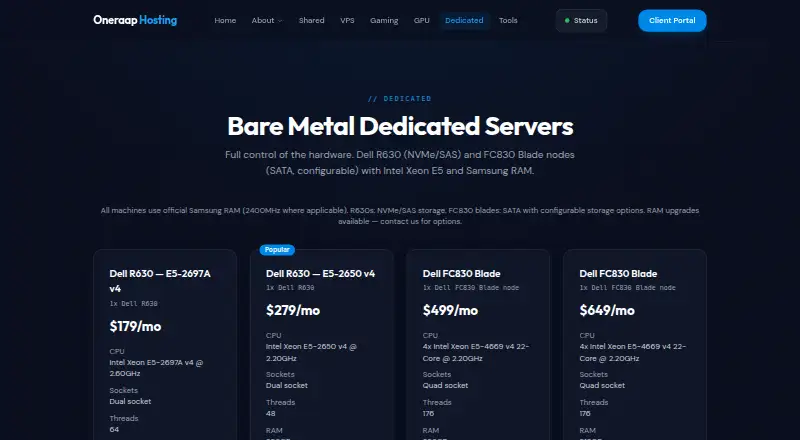This screenshot has width=800, height=440.
Task: Select the Dell FC830 Blade title priced $649/mo
Action: [618, 274]
